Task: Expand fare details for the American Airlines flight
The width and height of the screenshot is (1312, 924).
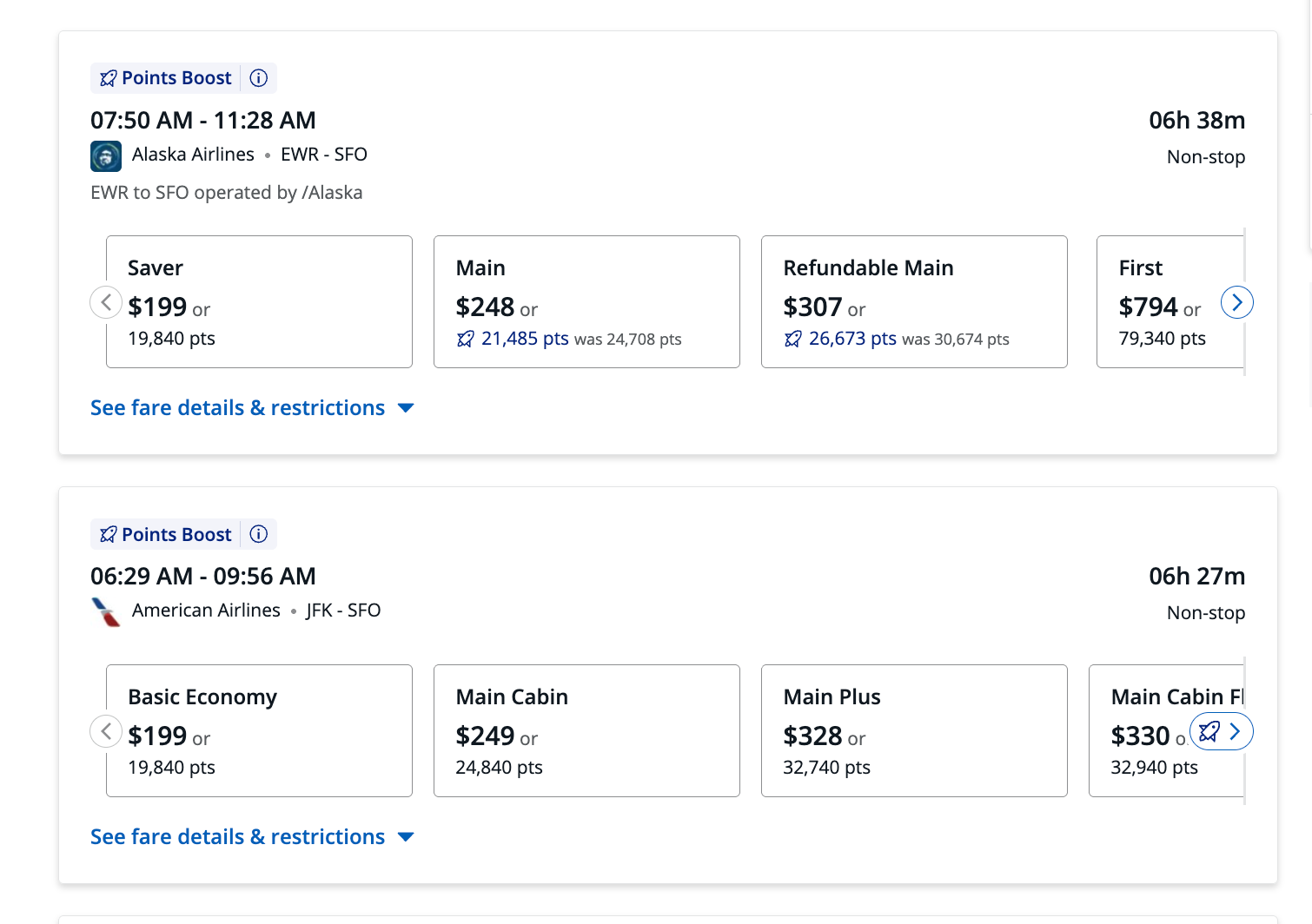Action: click(252, 837)
